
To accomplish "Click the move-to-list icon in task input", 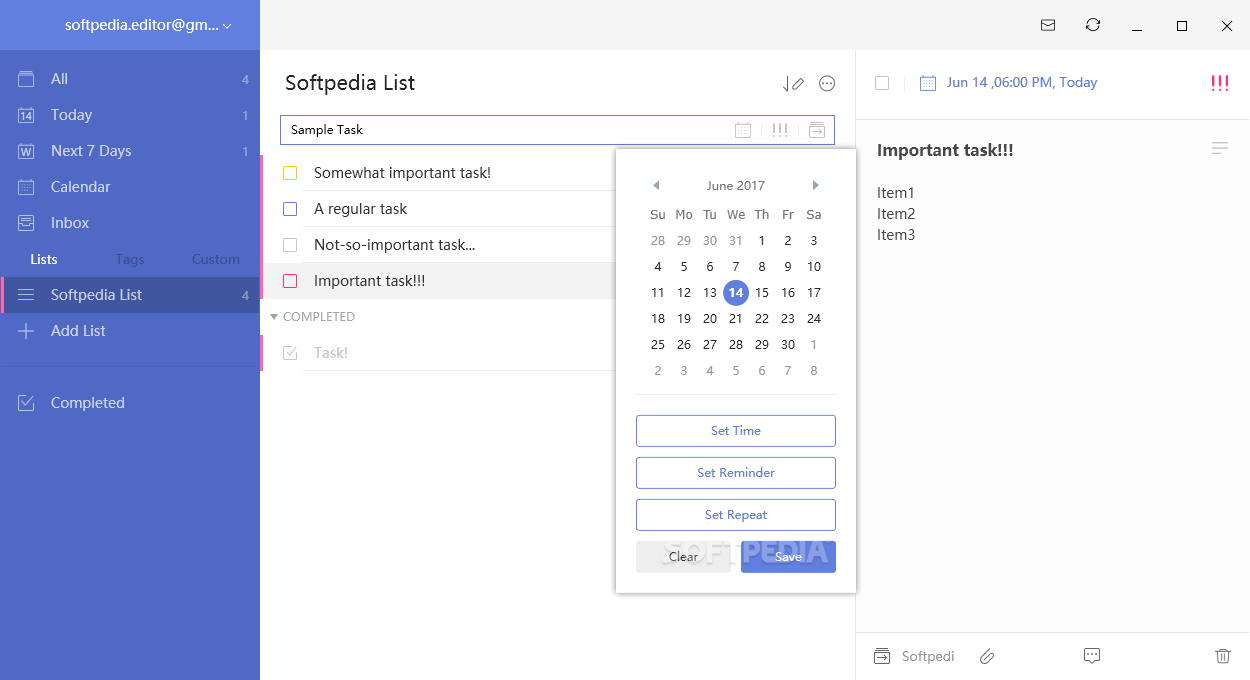I will point(817,130).
